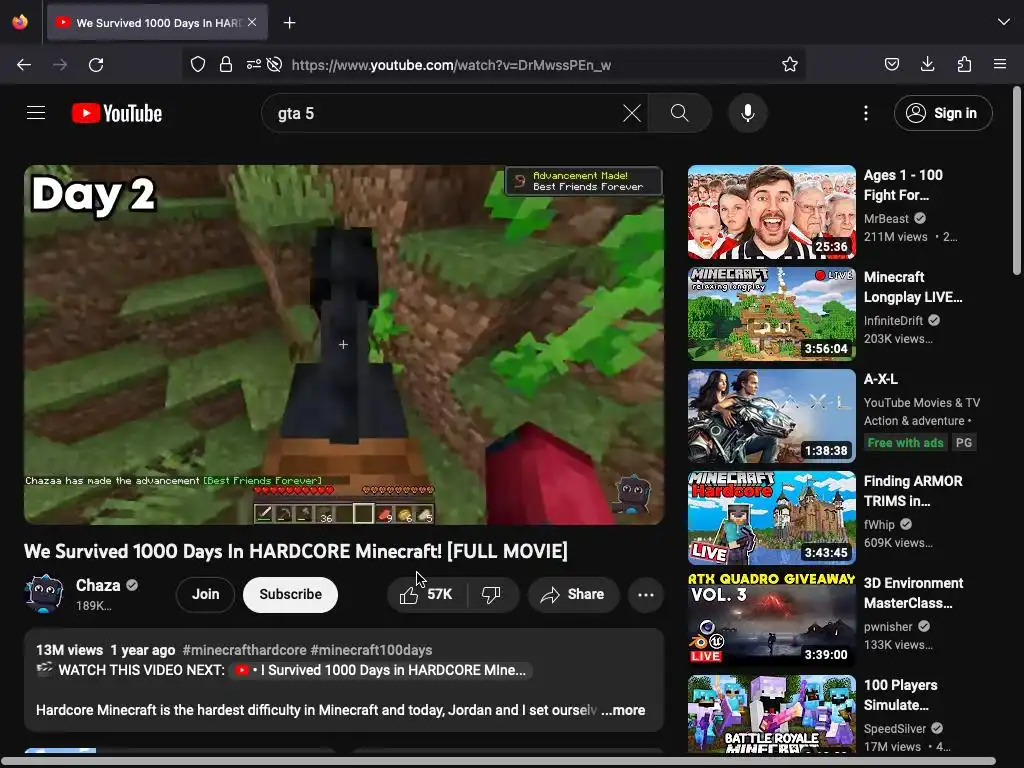This screenshot has height=768, width=1024.
Task: Open more actions ellipsis under video
Action: [646, 594]
